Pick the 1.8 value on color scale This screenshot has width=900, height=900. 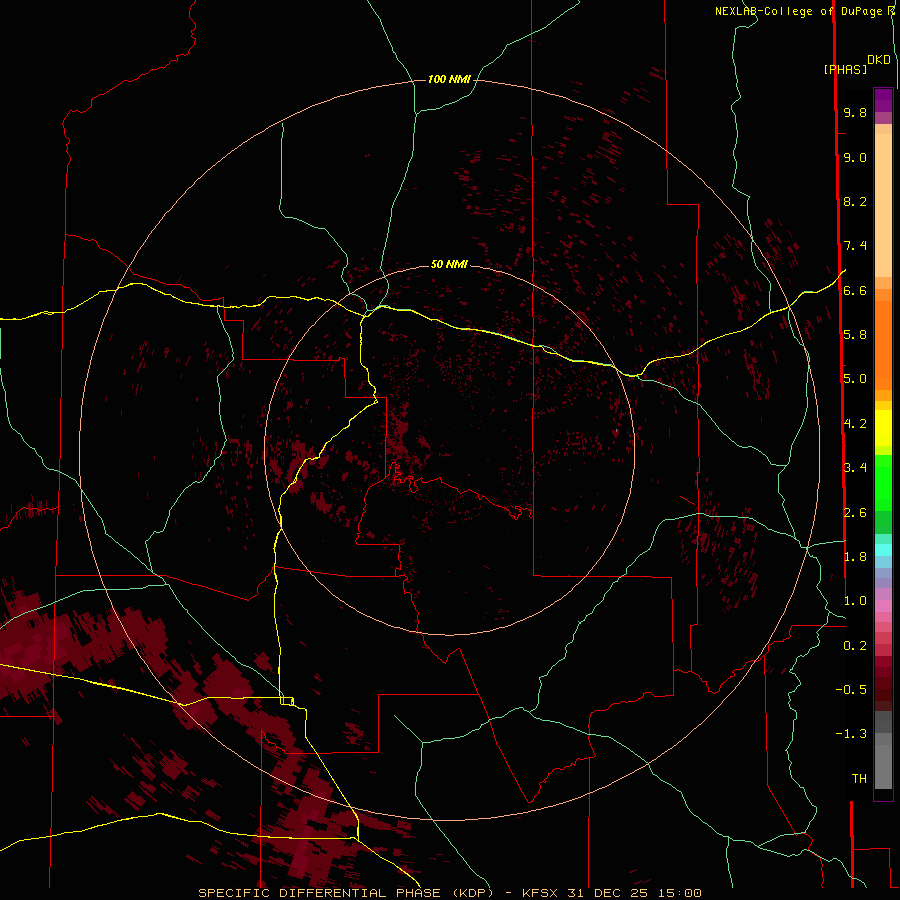coord(855,557)
